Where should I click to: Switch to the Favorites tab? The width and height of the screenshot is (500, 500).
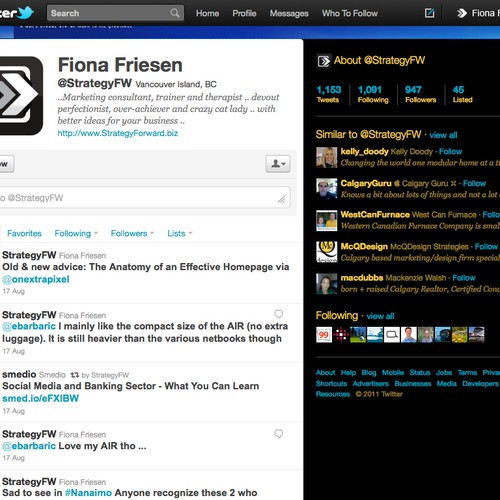(24, 233)
